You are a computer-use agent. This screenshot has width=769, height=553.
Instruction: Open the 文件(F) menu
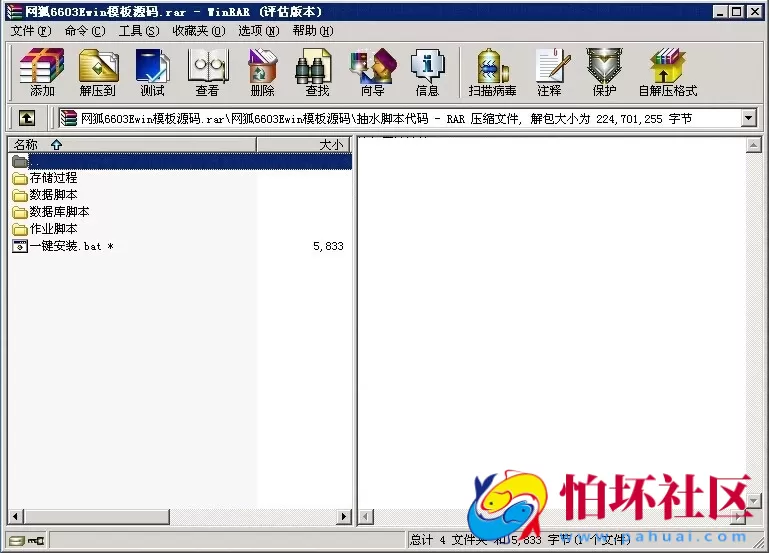31,31
